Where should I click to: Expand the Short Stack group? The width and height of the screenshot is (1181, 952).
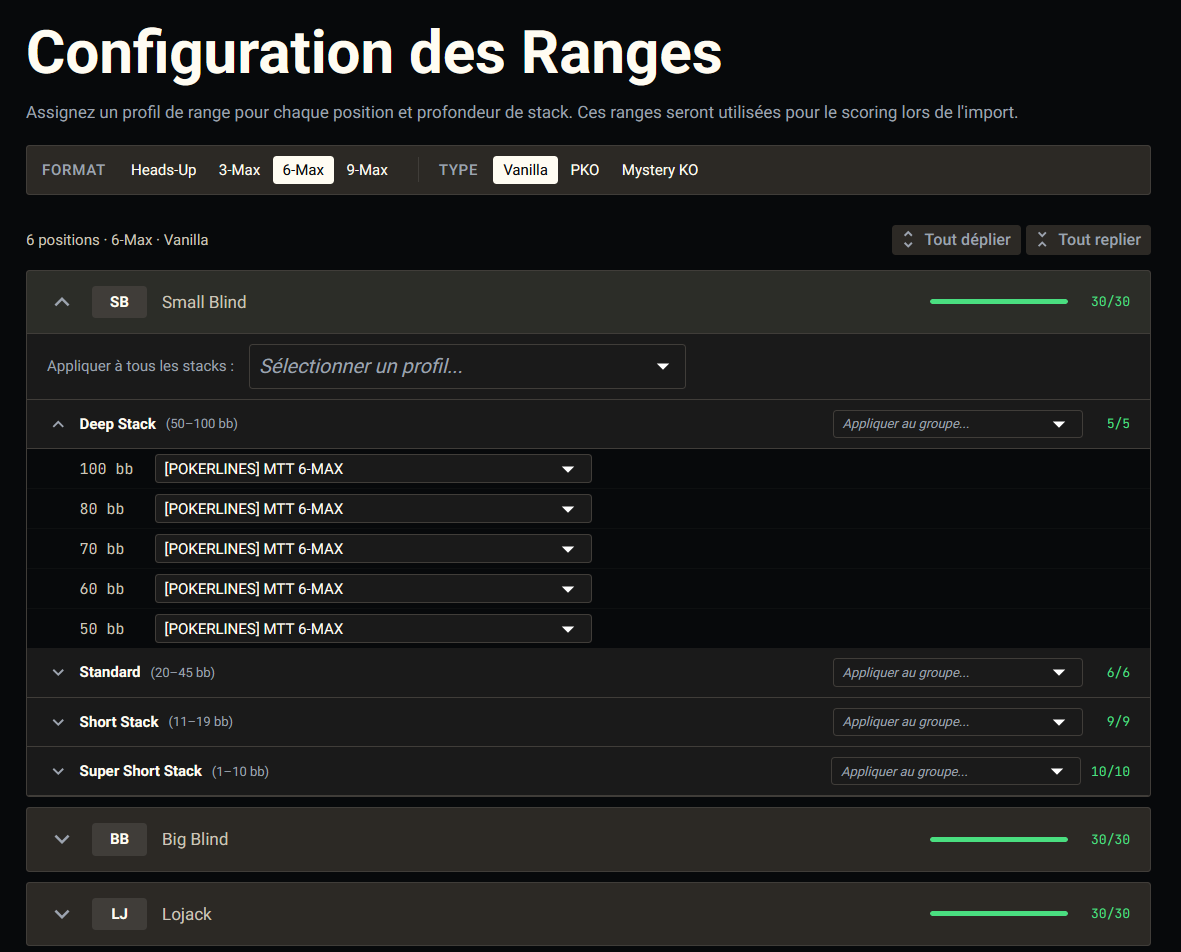point(58,722)
